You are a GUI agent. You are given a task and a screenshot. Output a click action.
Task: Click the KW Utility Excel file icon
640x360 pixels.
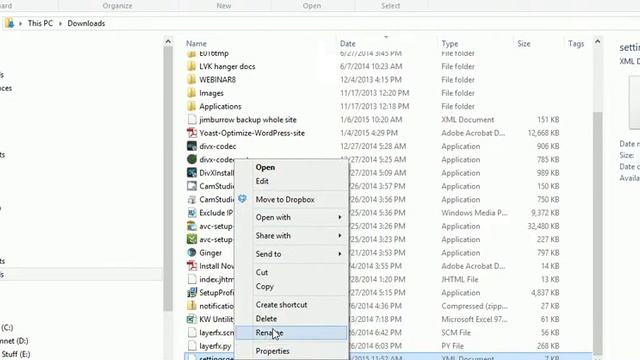coord(191,319)
